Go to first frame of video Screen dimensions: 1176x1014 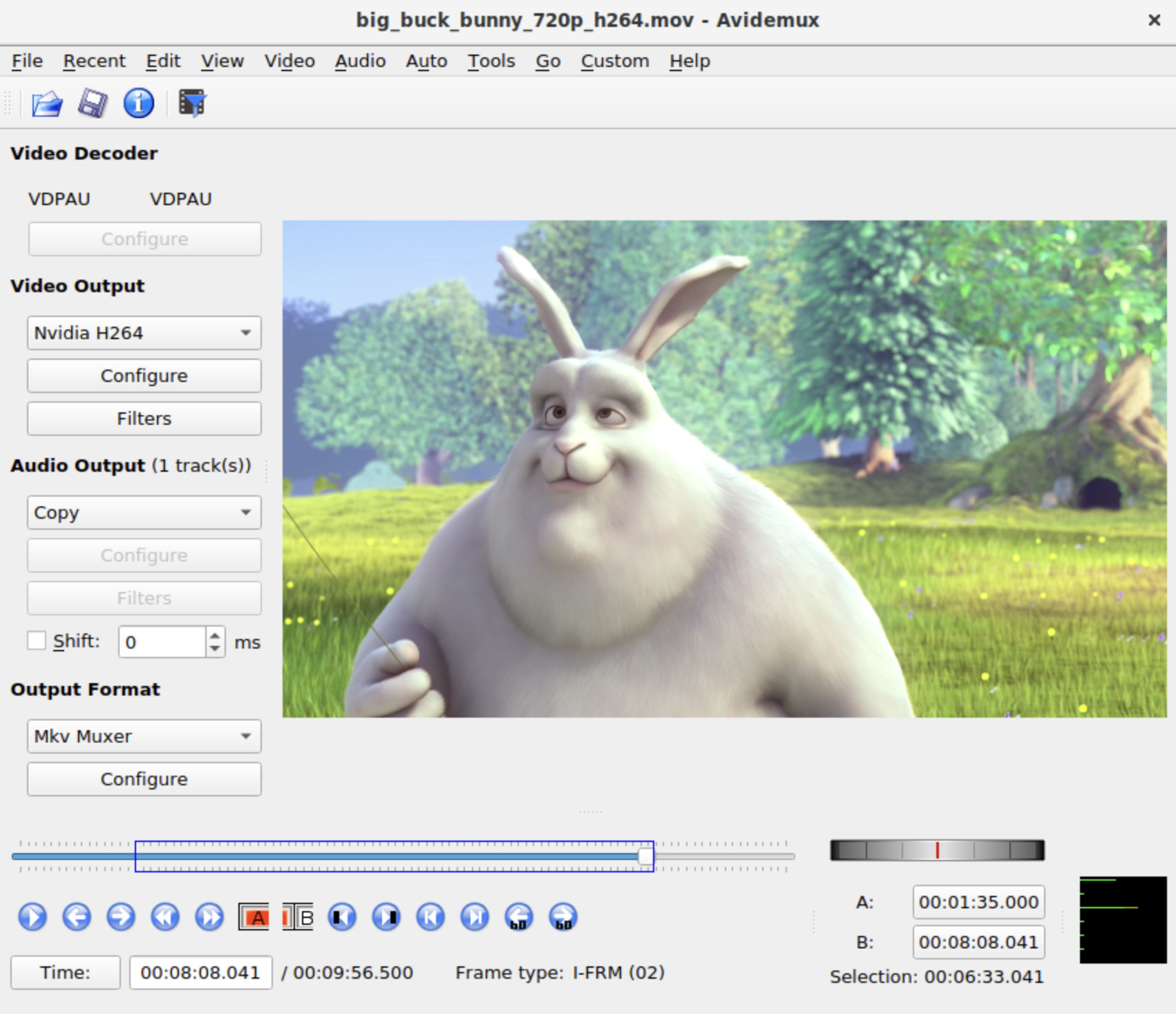point(430,917)
